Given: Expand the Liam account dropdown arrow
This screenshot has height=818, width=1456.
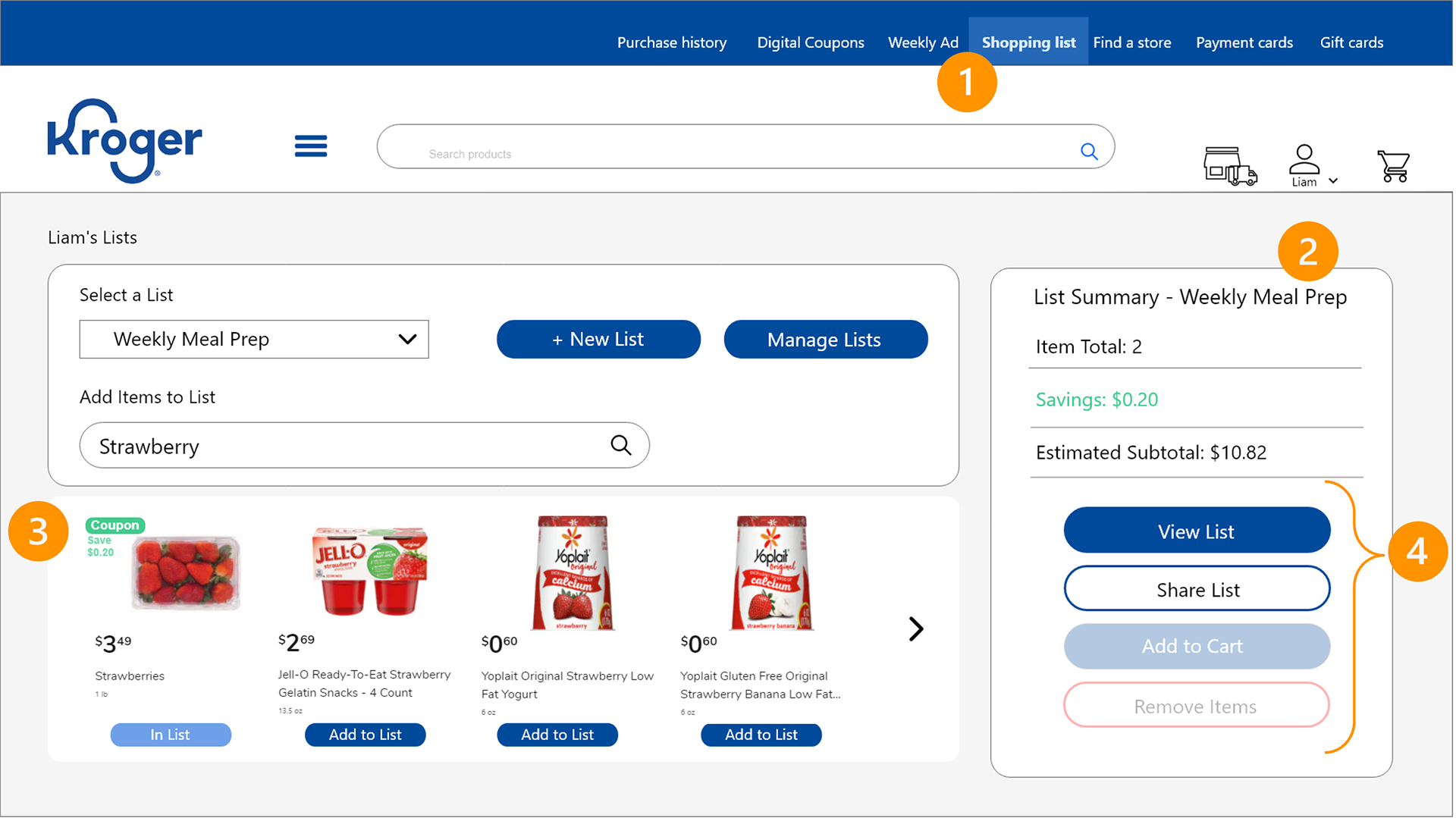Looking at the screenshot, I should click(1333, 181).
